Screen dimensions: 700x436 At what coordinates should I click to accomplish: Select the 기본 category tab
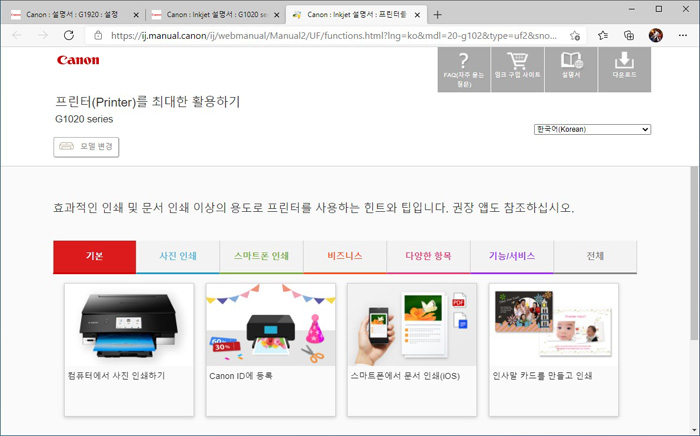[95, 257]
